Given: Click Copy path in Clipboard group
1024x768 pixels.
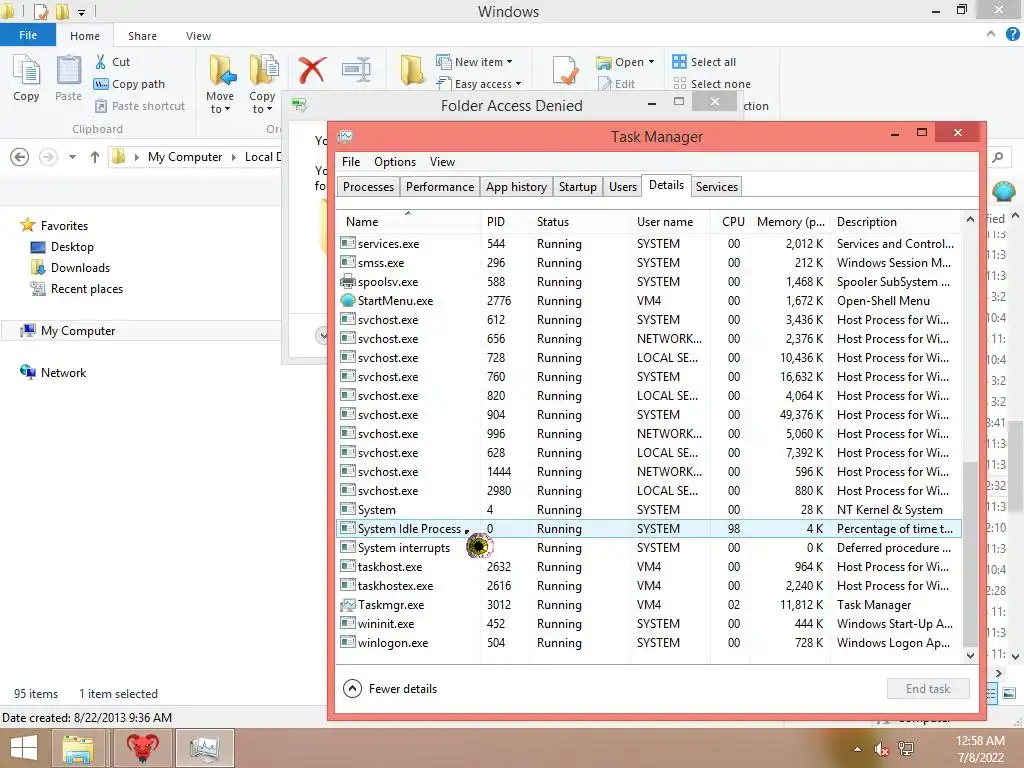Looking at the screenshot, I should pyautogui.click(x=129, y=84).
